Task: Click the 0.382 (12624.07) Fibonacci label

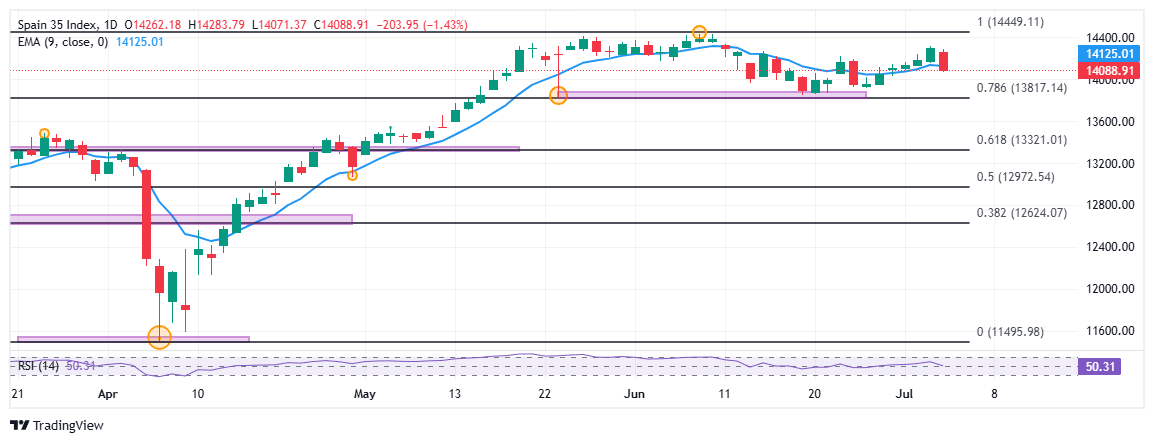Action: pyautogui.click(x=1022, y=212)
